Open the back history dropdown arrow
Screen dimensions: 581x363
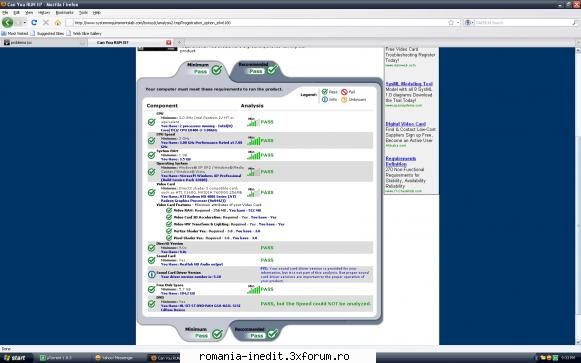(24, 23)
